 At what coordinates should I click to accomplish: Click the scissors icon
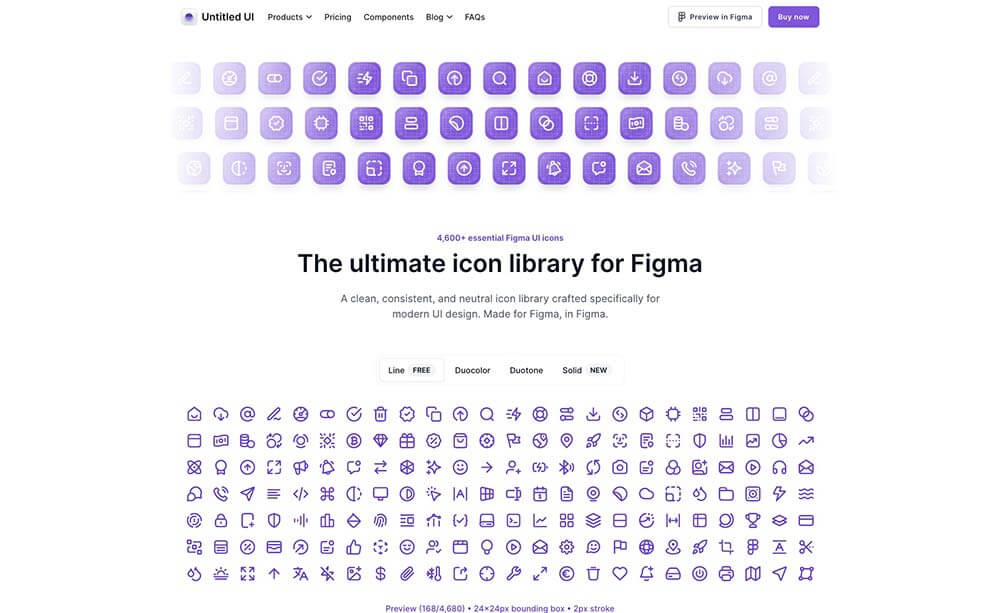tap(806, 547)
